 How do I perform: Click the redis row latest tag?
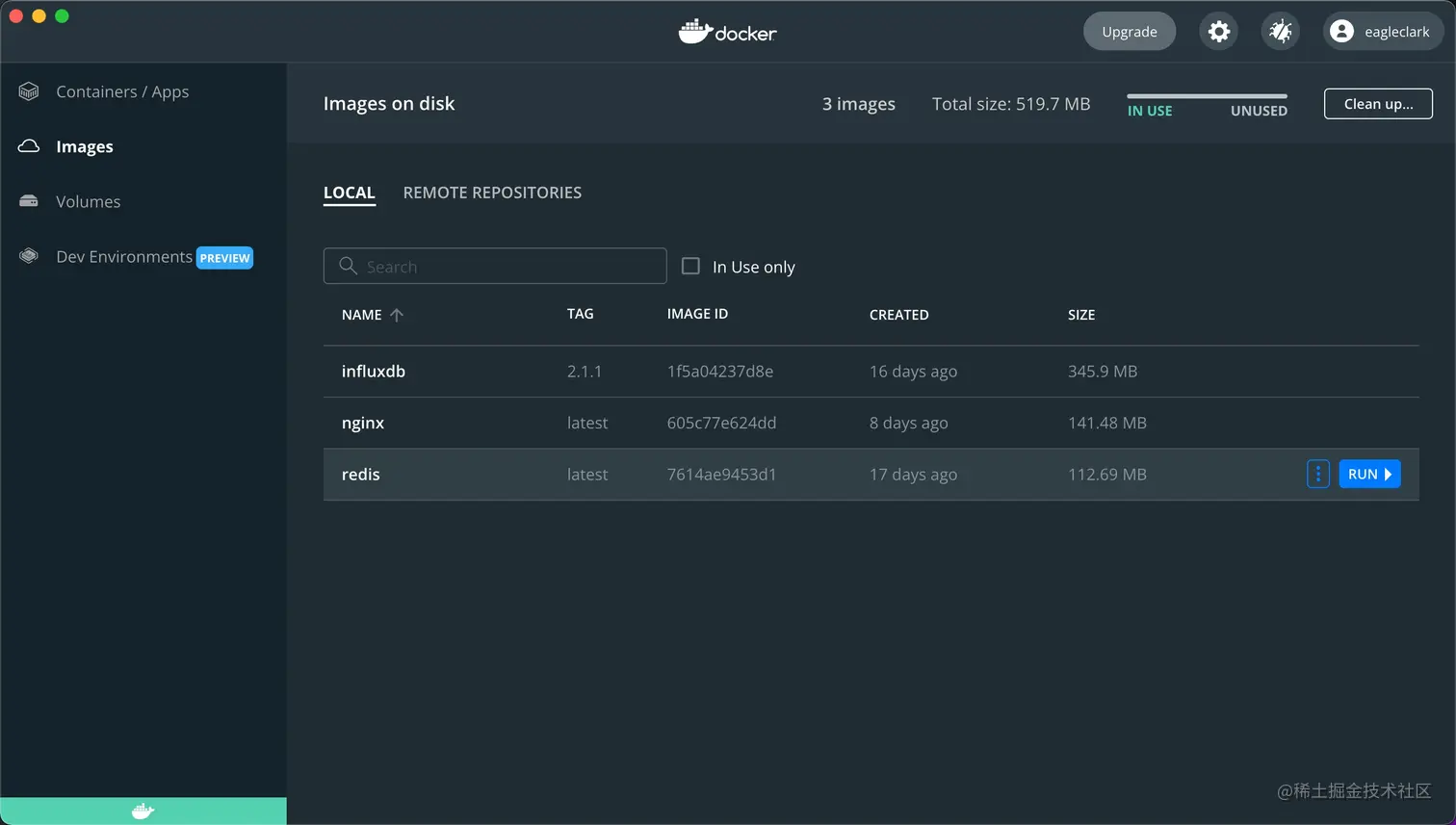[x=587, y=474]
